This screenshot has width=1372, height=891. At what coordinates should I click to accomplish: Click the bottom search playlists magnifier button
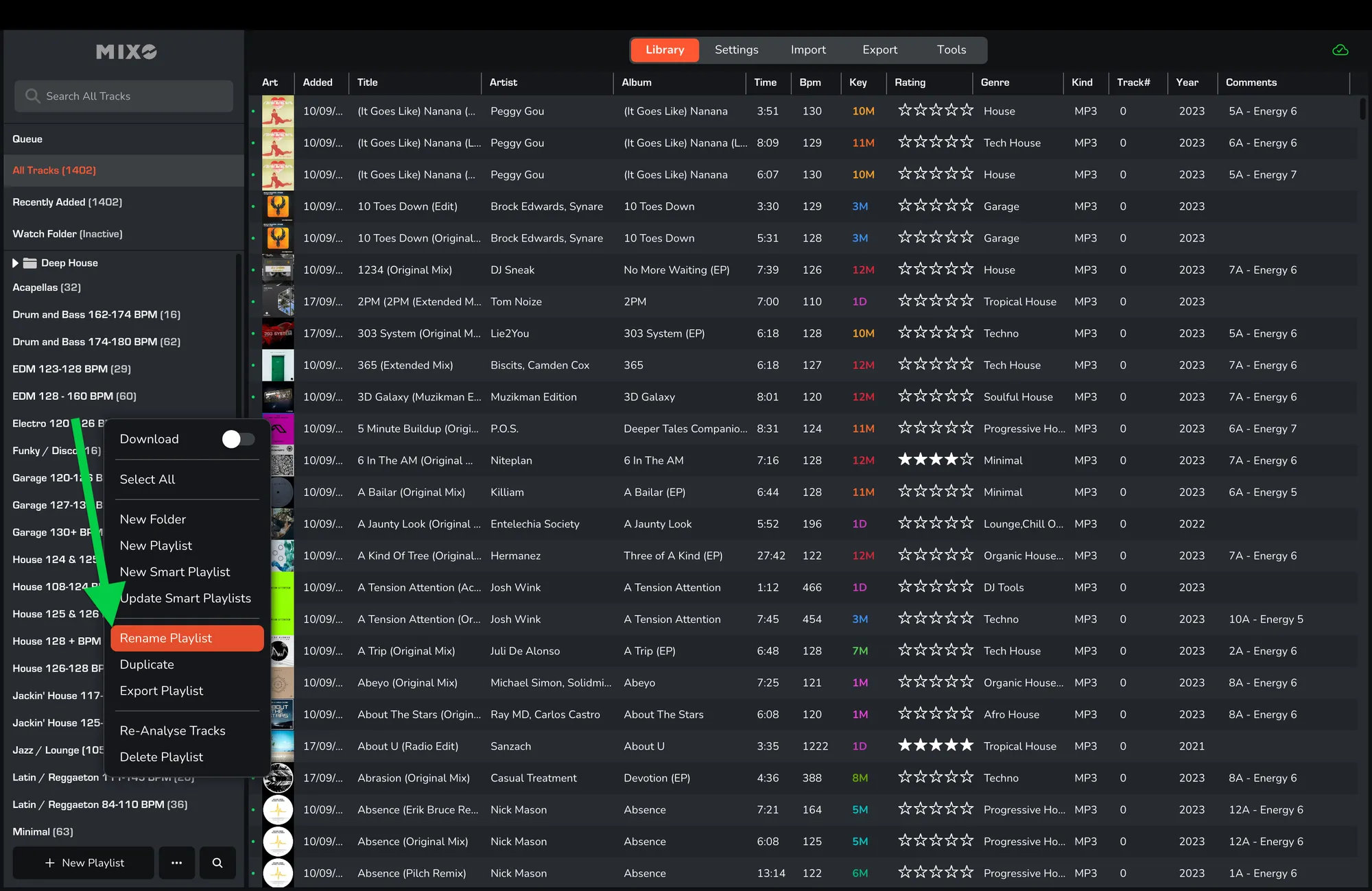pyautogui.click(x=217, y=863)
